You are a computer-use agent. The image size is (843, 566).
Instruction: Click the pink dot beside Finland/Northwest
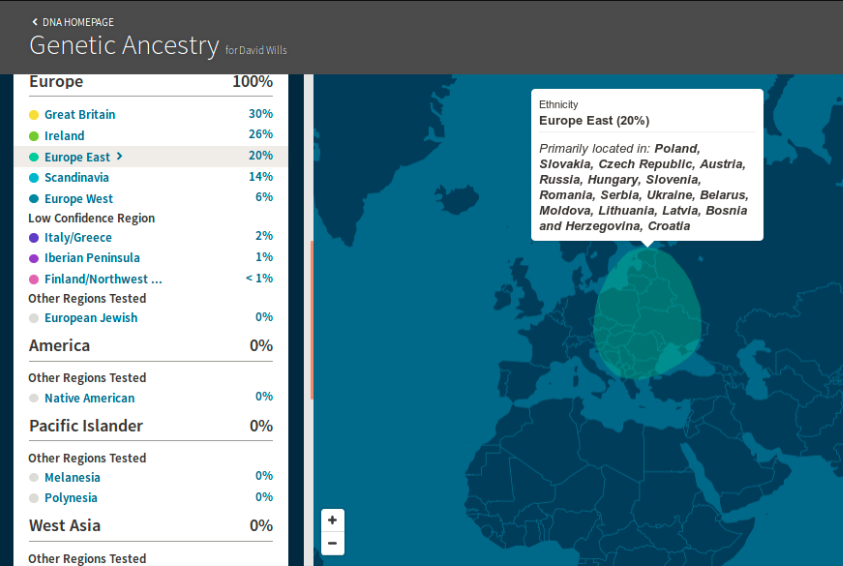pyautogui.click(x=34, y=280)
